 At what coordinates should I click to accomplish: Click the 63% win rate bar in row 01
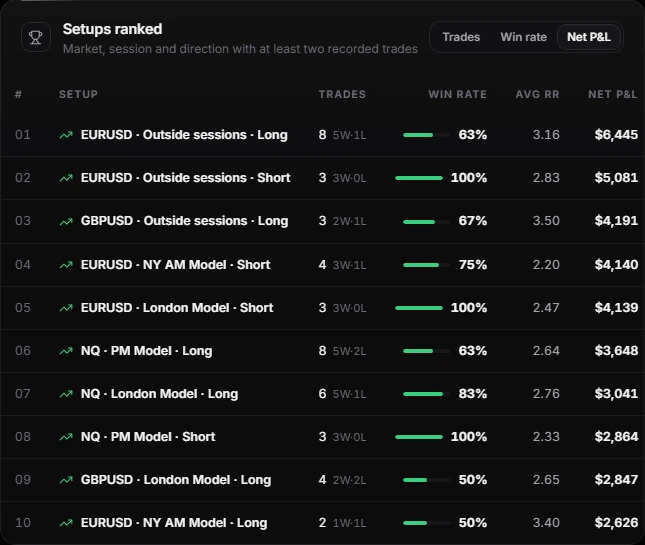click(427, 135)
